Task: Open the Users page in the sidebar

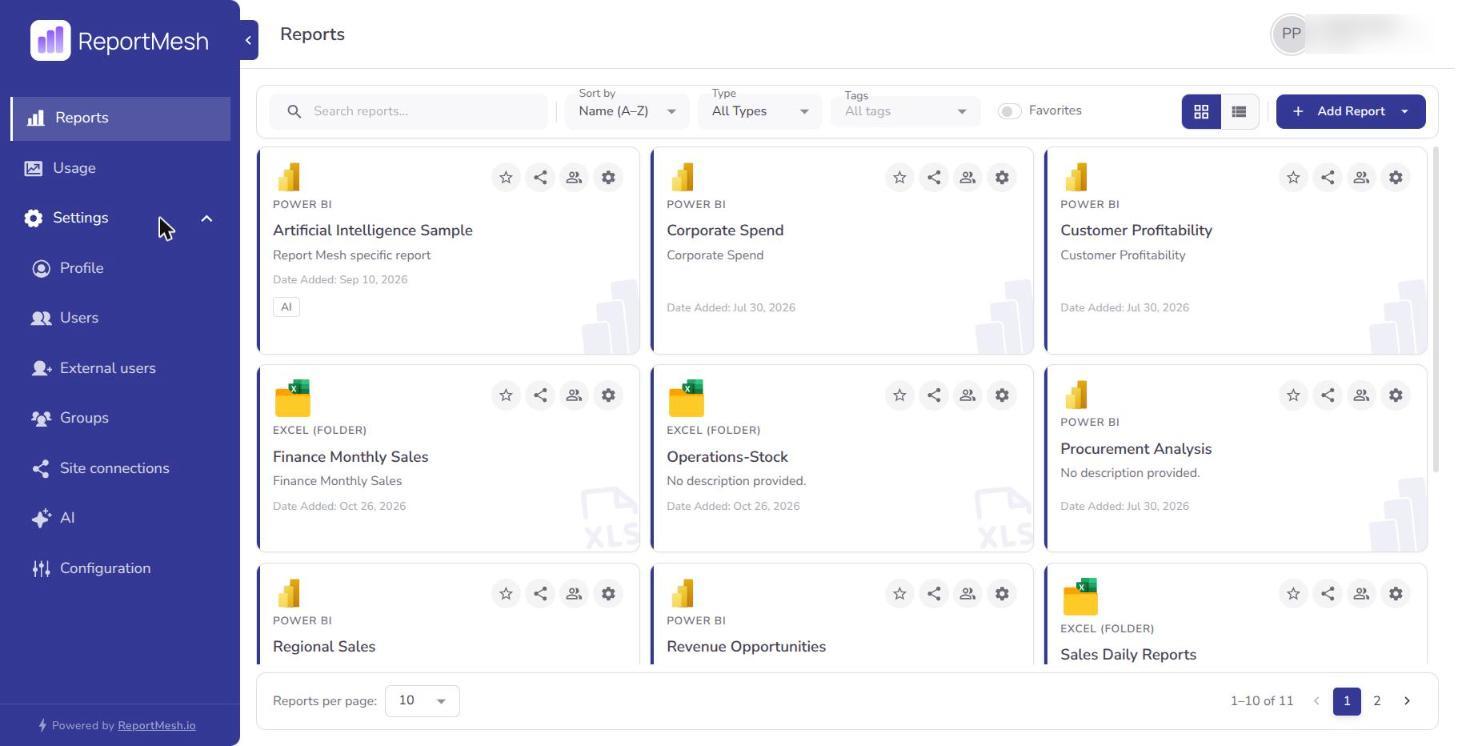Action: tap(120, 318)
